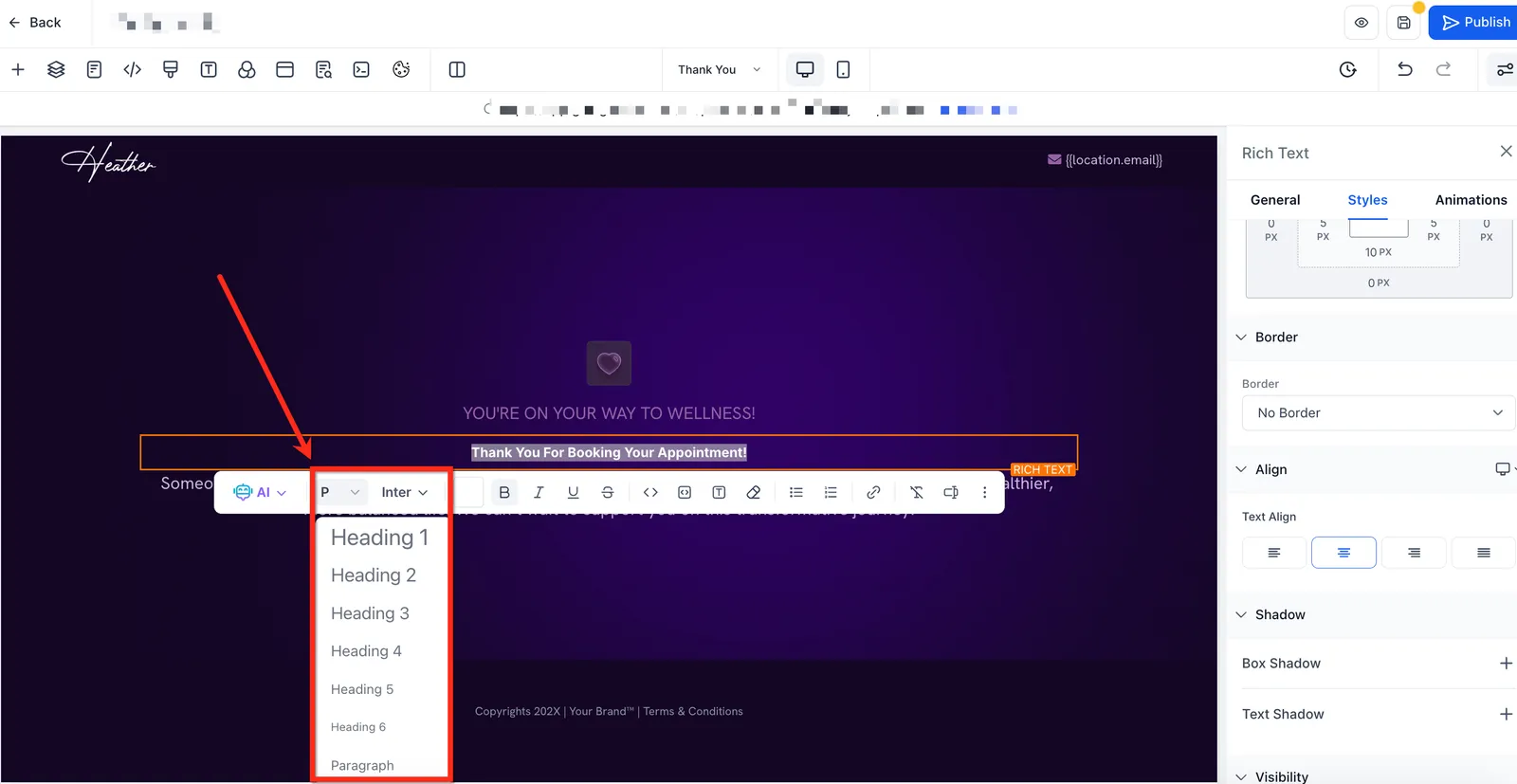Undo the last change

[x=1405, y=69]
